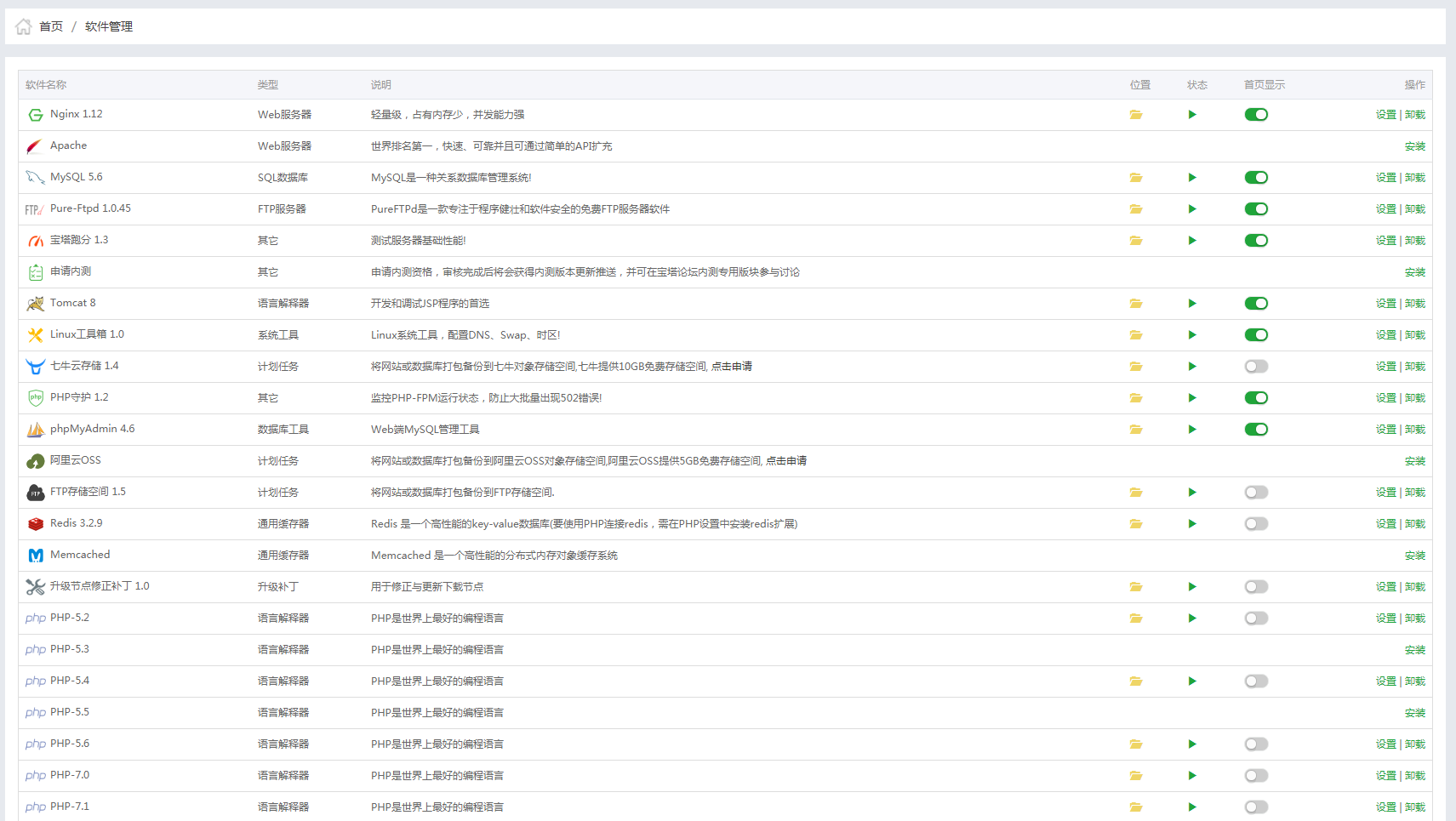The width and height of the screenshot is (1456, 821).
Task: Click PHP-7.1 status play icon
Action: coord(1192,807)
